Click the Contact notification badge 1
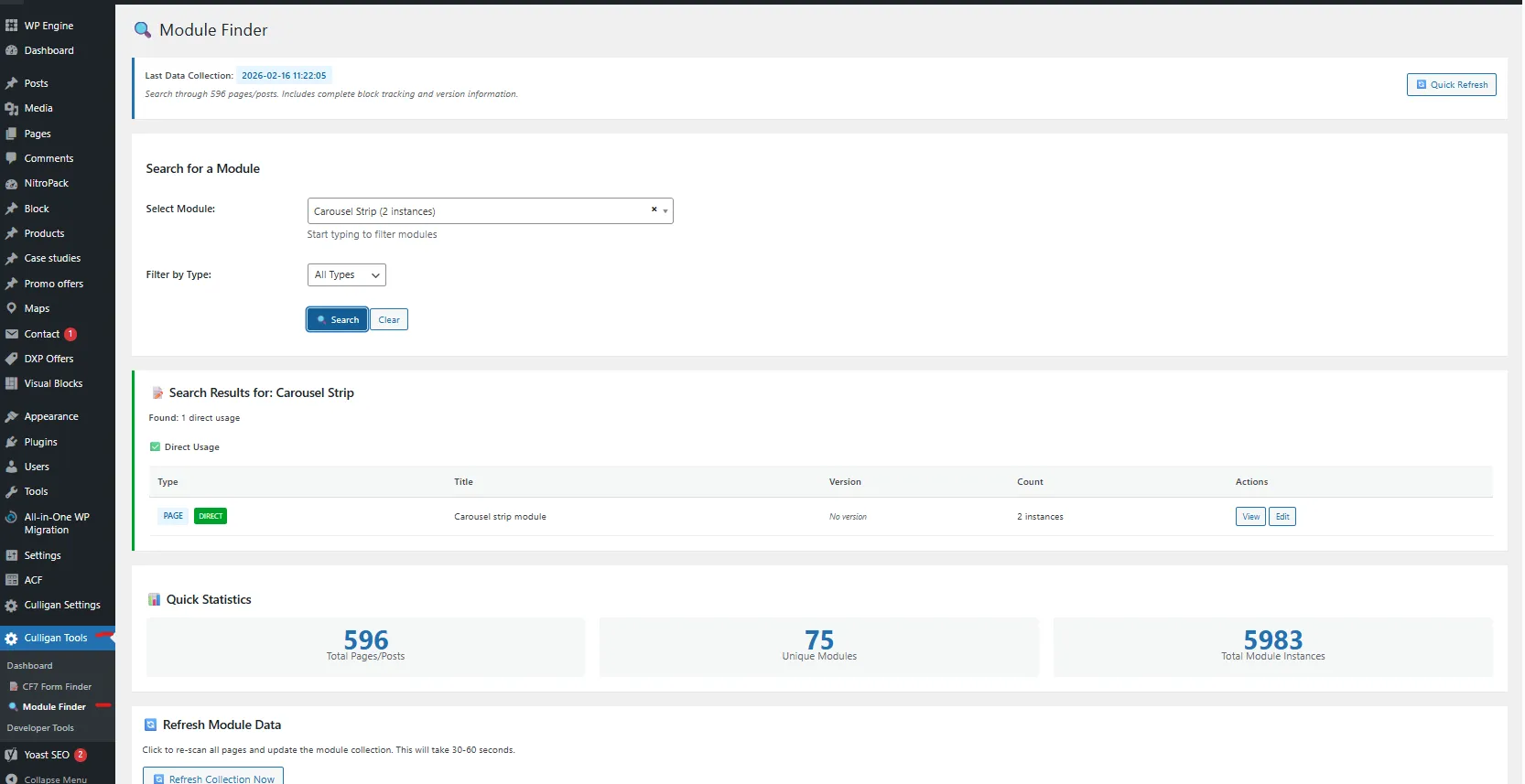Viewport: 1525px width, 784px height. [x=70, y=334]
